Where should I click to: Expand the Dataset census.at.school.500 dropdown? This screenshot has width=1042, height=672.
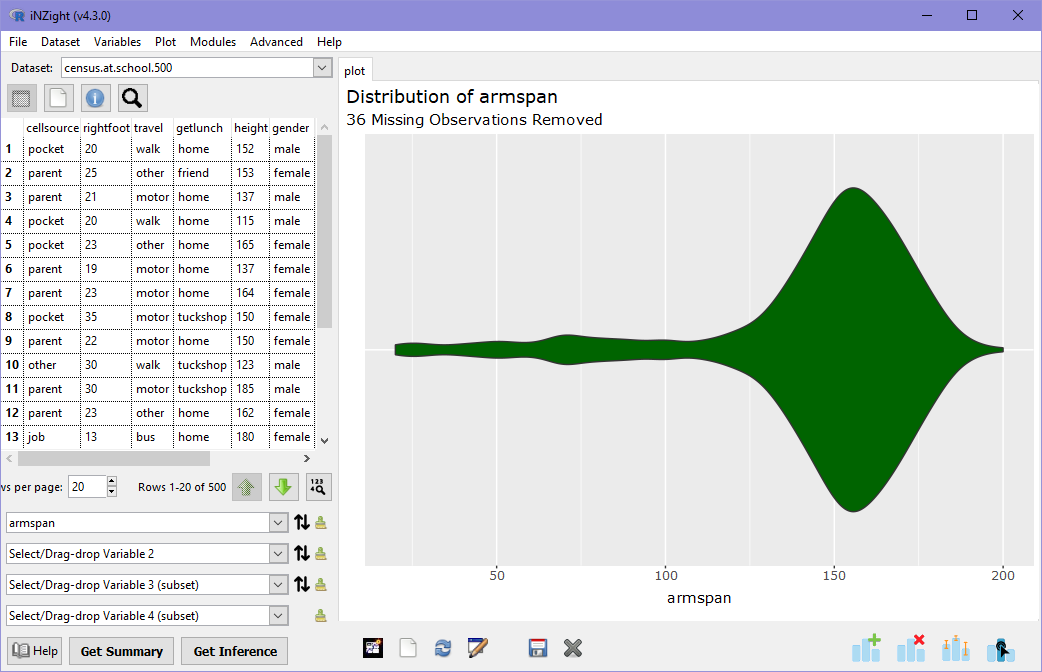(322, 67)
